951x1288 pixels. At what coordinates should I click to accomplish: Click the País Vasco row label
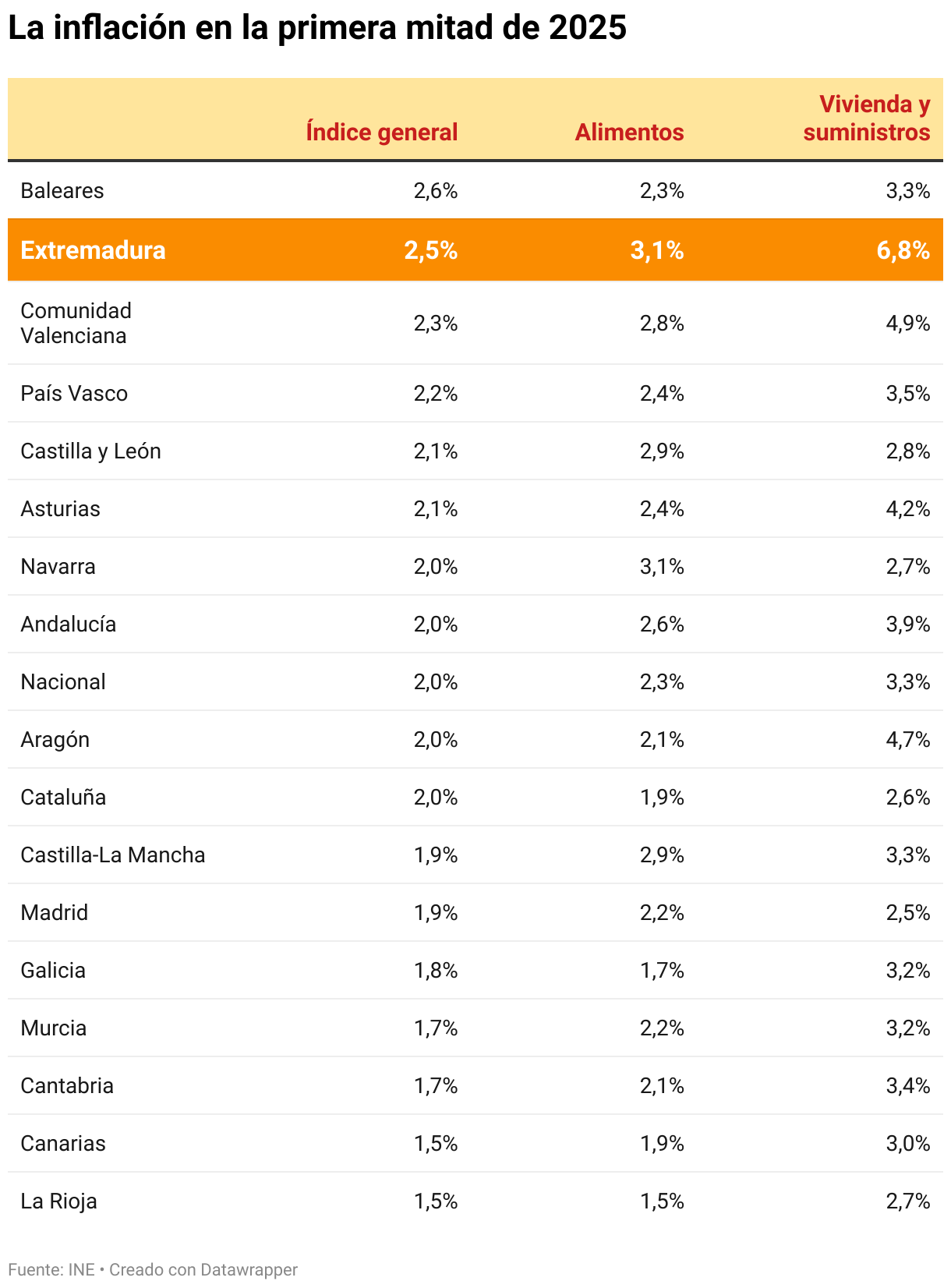point(74,393)
